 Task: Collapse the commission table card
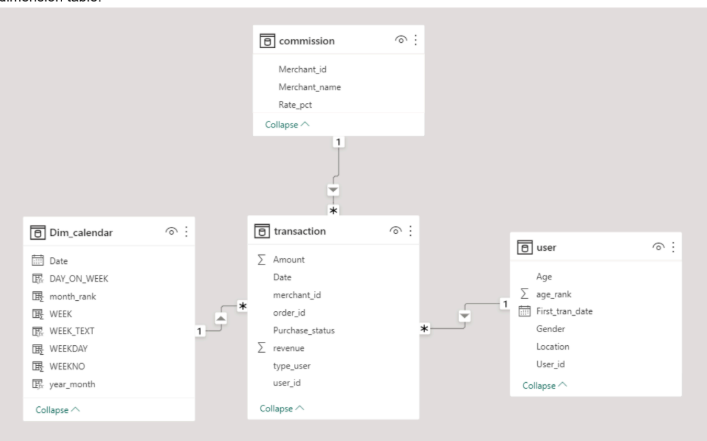(x=287, y=125)
